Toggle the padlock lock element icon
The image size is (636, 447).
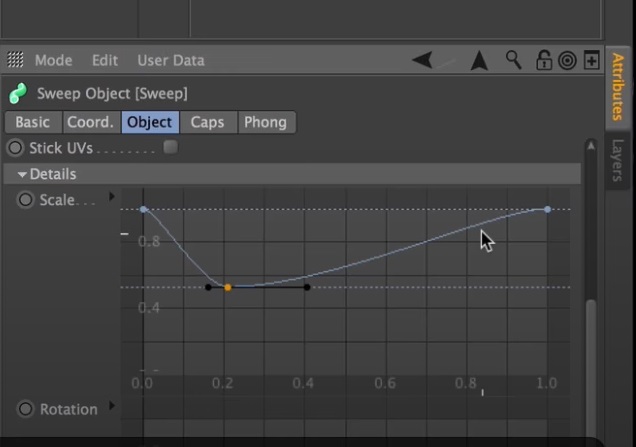click(543, 60)
